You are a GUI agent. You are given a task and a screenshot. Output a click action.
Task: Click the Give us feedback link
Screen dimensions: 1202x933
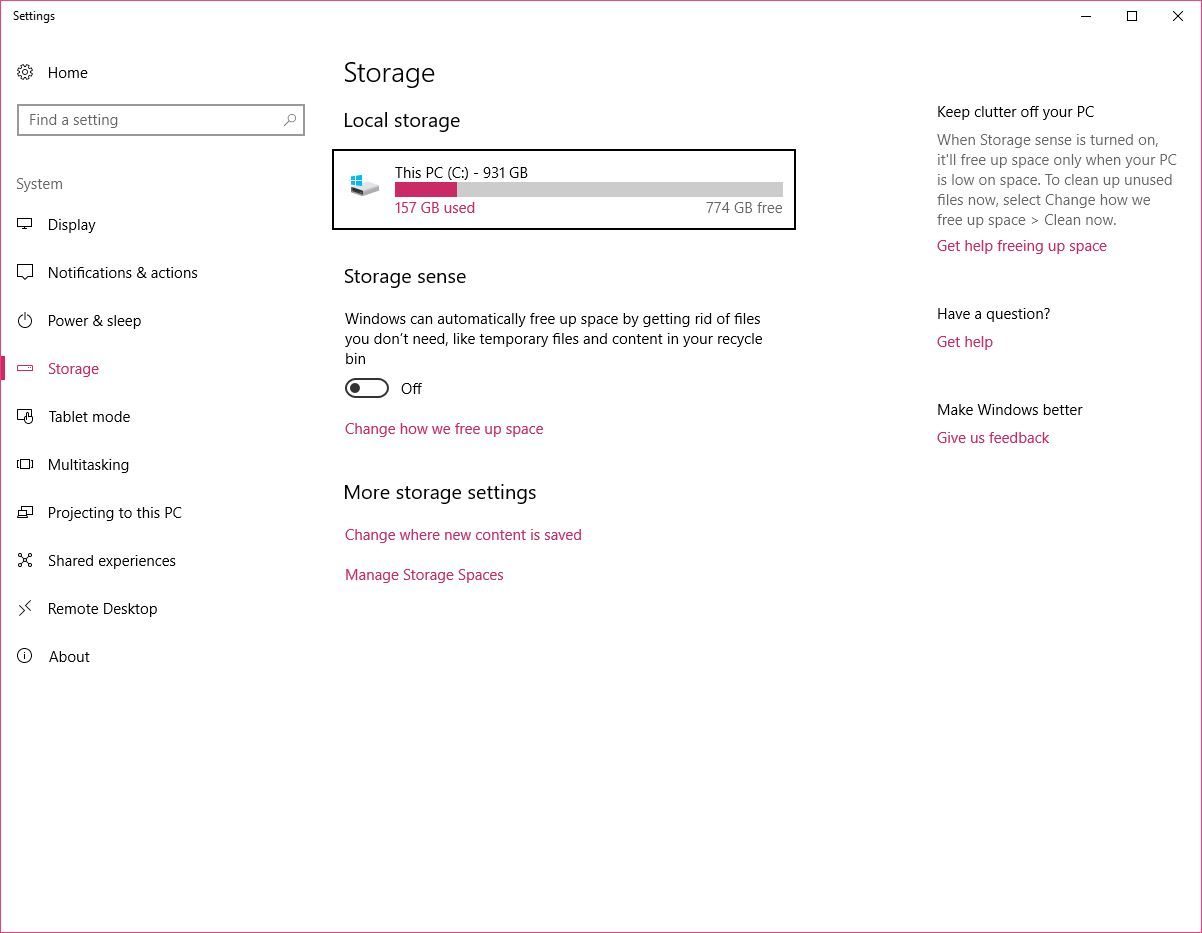tap(992, 438)
